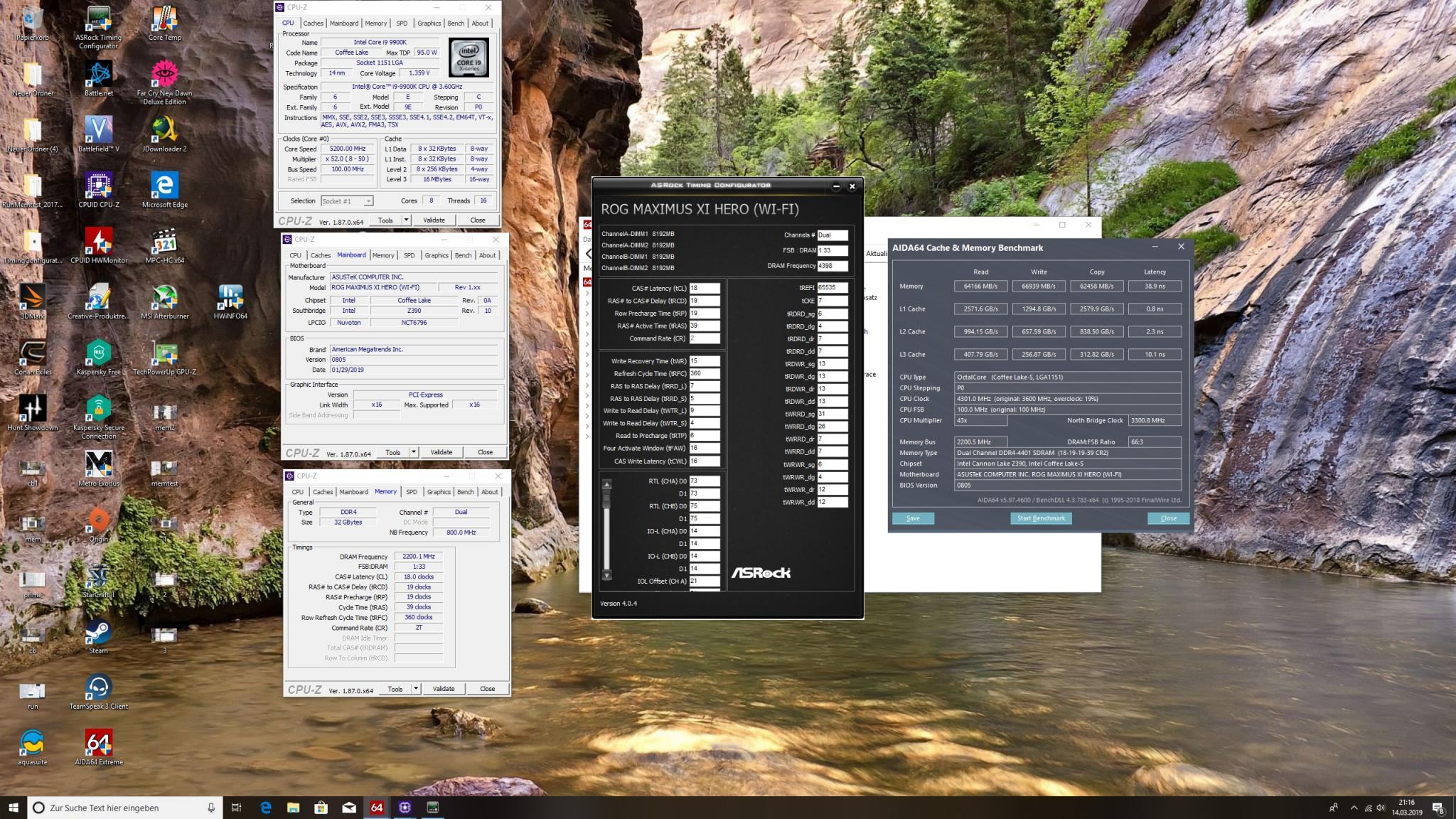Open Hunt Showdown desktop shortcut
Image resolution: width=1456 pixels, height=819 pixels.
click(32, 412)
